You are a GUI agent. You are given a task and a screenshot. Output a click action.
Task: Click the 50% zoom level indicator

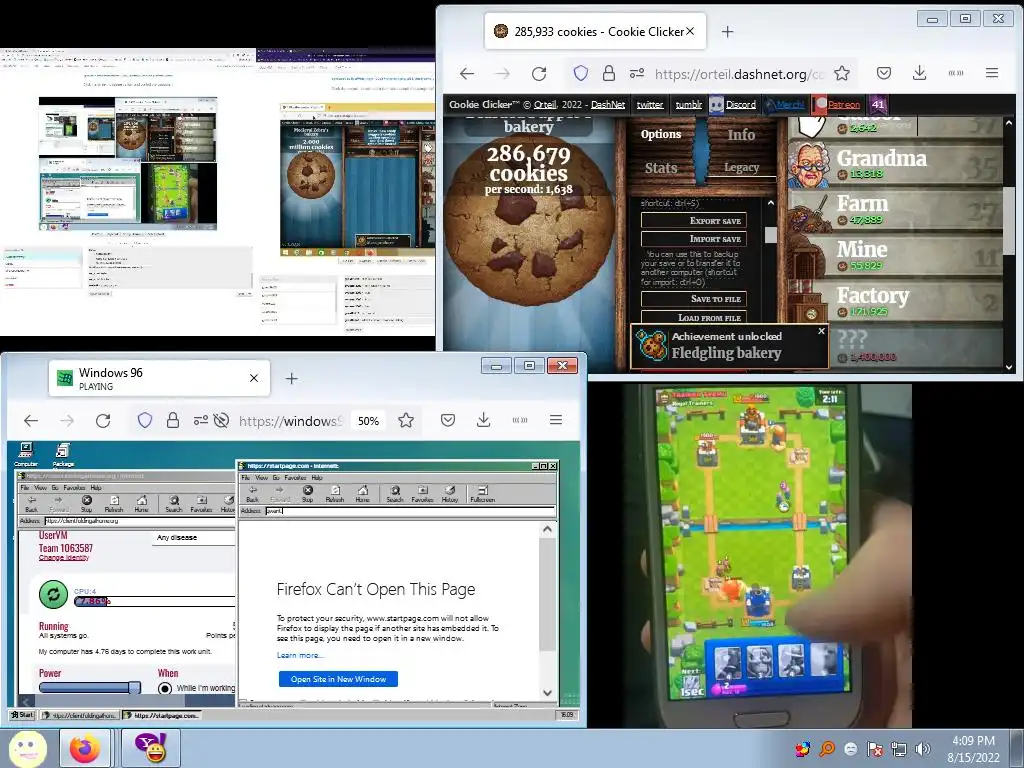368,421
